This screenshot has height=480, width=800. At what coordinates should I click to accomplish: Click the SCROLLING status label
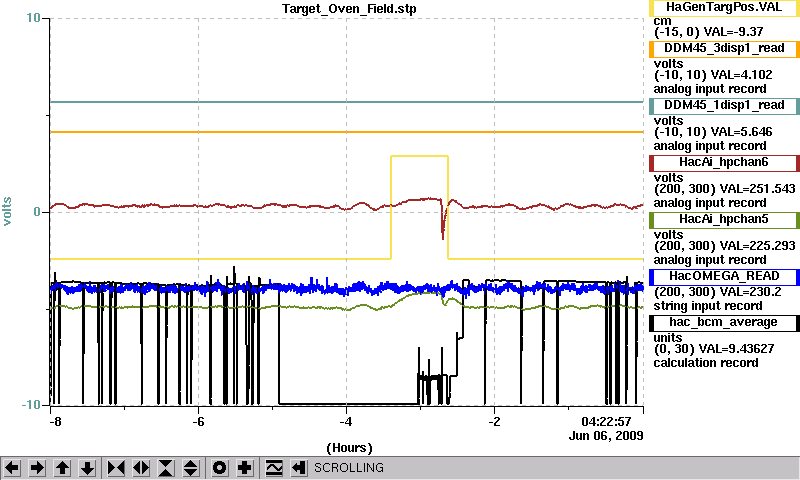(x=349, y=468)
